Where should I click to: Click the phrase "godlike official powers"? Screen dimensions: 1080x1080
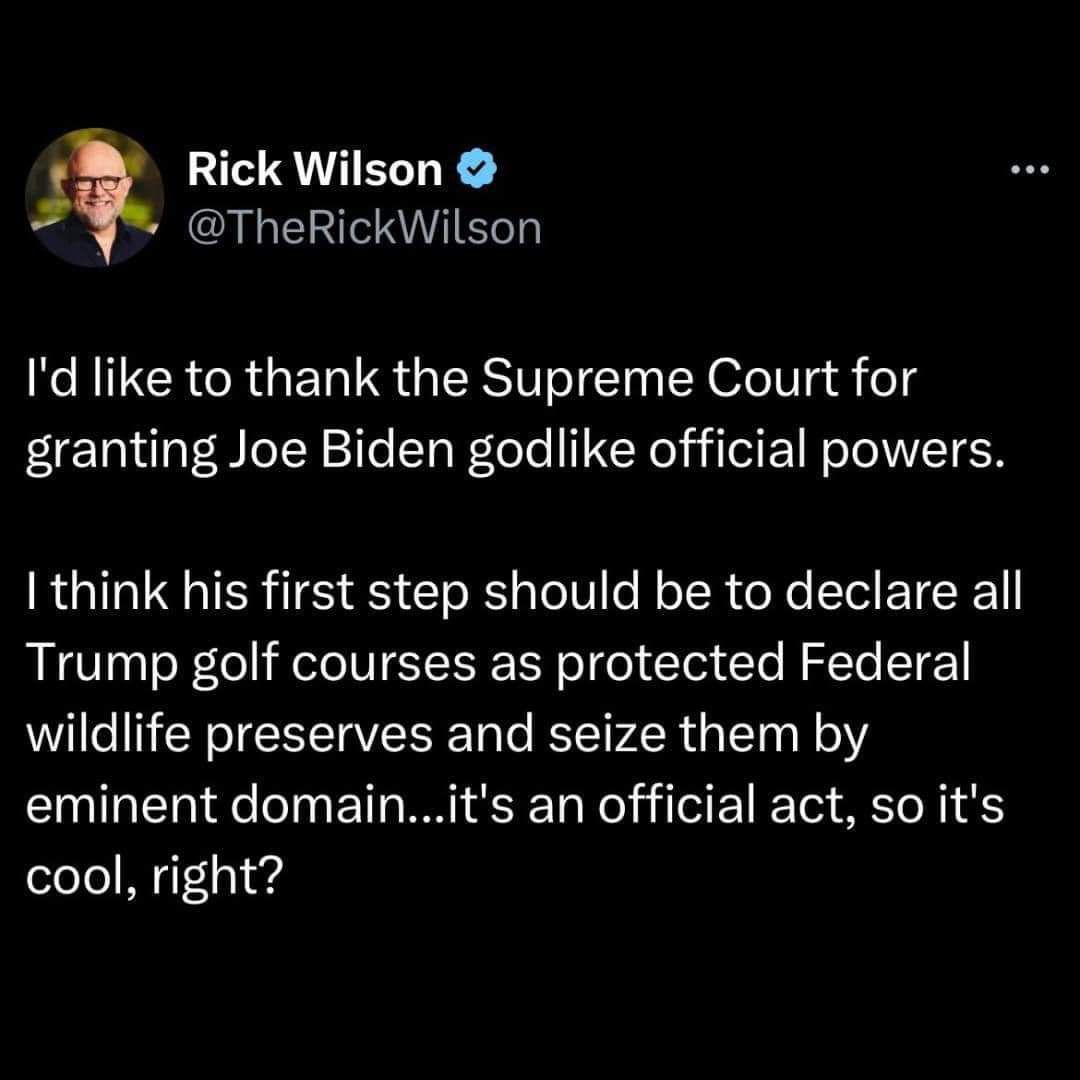[x=734, y=453]
